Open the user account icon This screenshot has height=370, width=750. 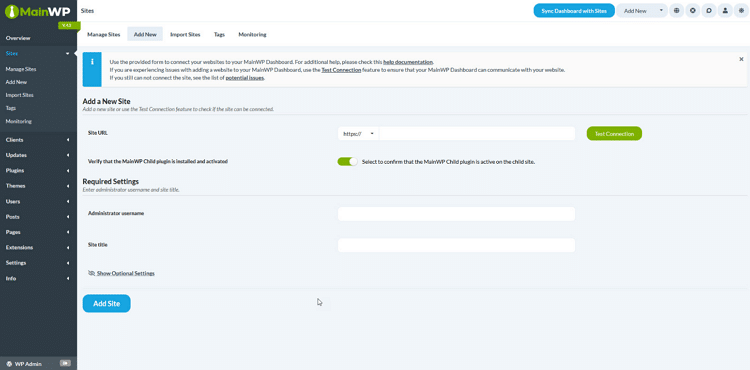pos(725,11)
